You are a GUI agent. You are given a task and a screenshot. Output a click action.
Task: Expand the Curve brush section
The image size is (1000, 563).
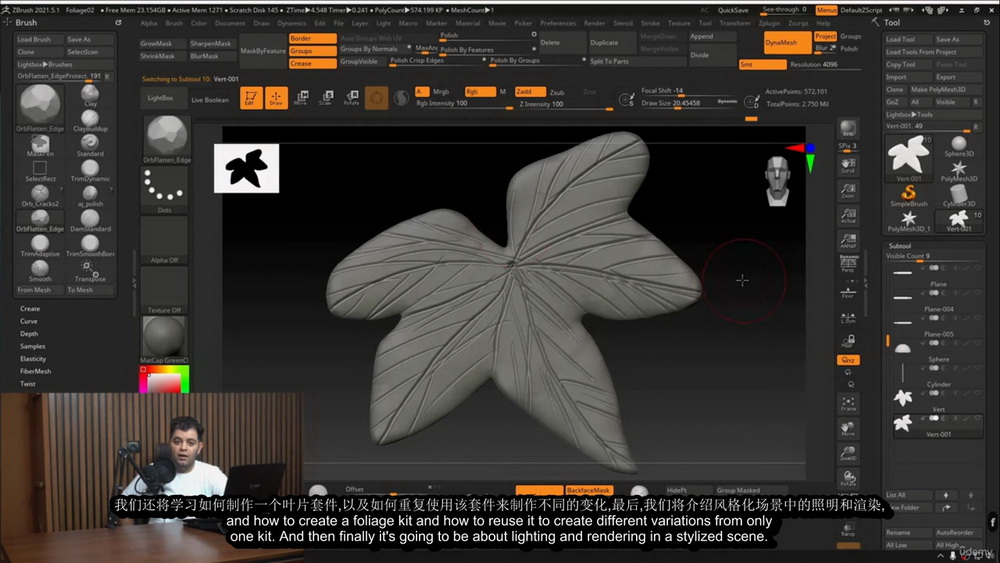pyautogui.click(x=29, y=321)
